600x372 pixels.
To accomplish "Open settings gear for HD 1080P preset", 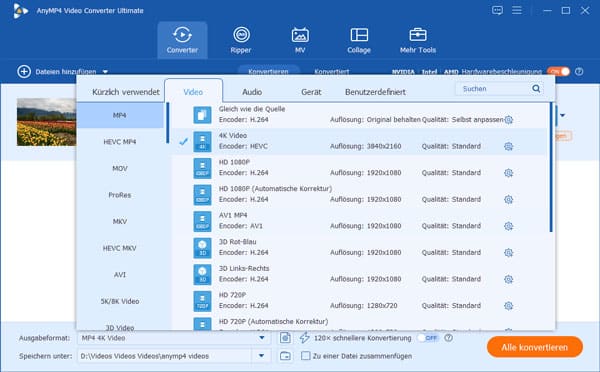I will coord(508,173).
